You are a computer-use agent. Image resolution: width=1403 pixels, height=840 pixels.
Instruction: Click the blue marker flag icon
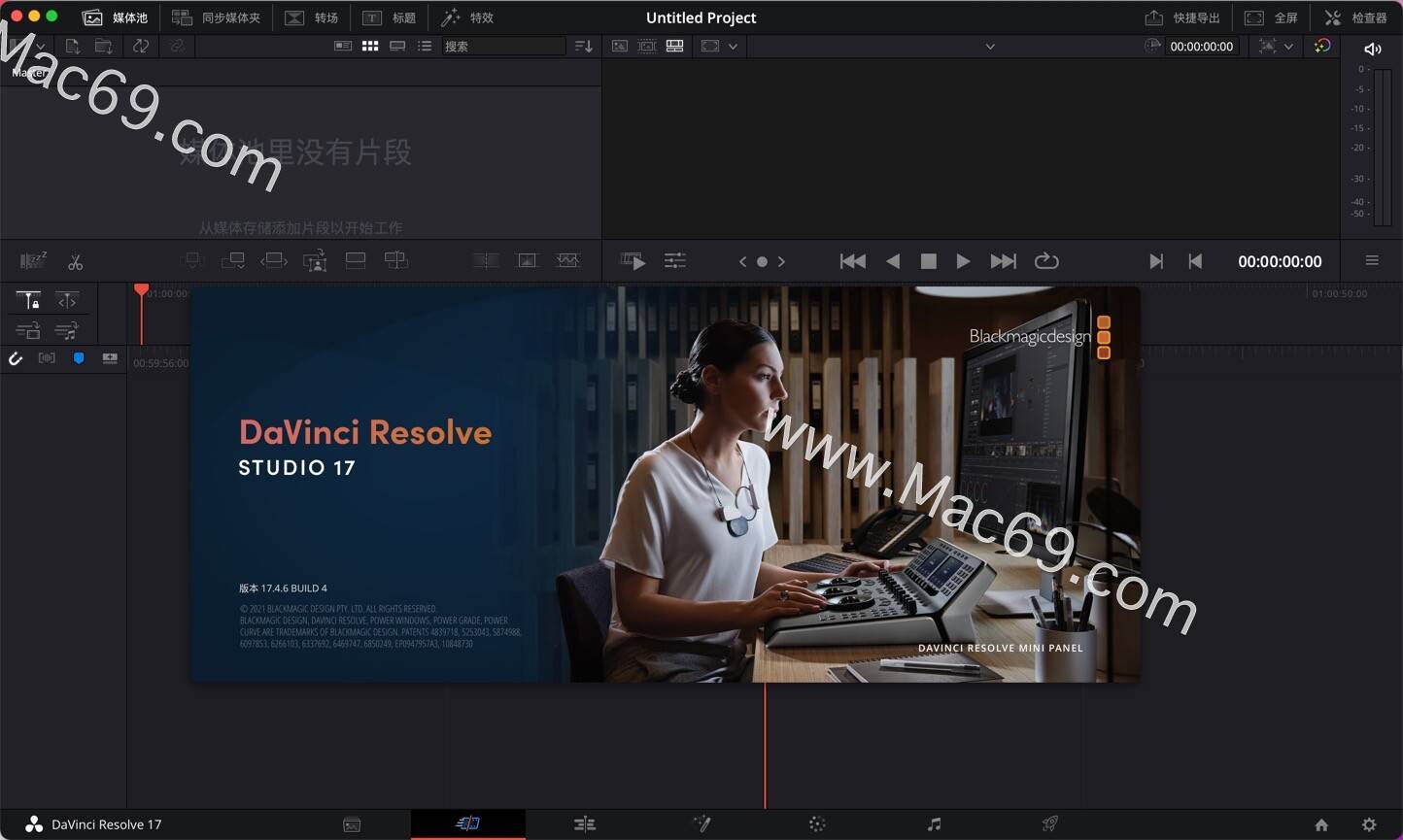tap(79, 358)
